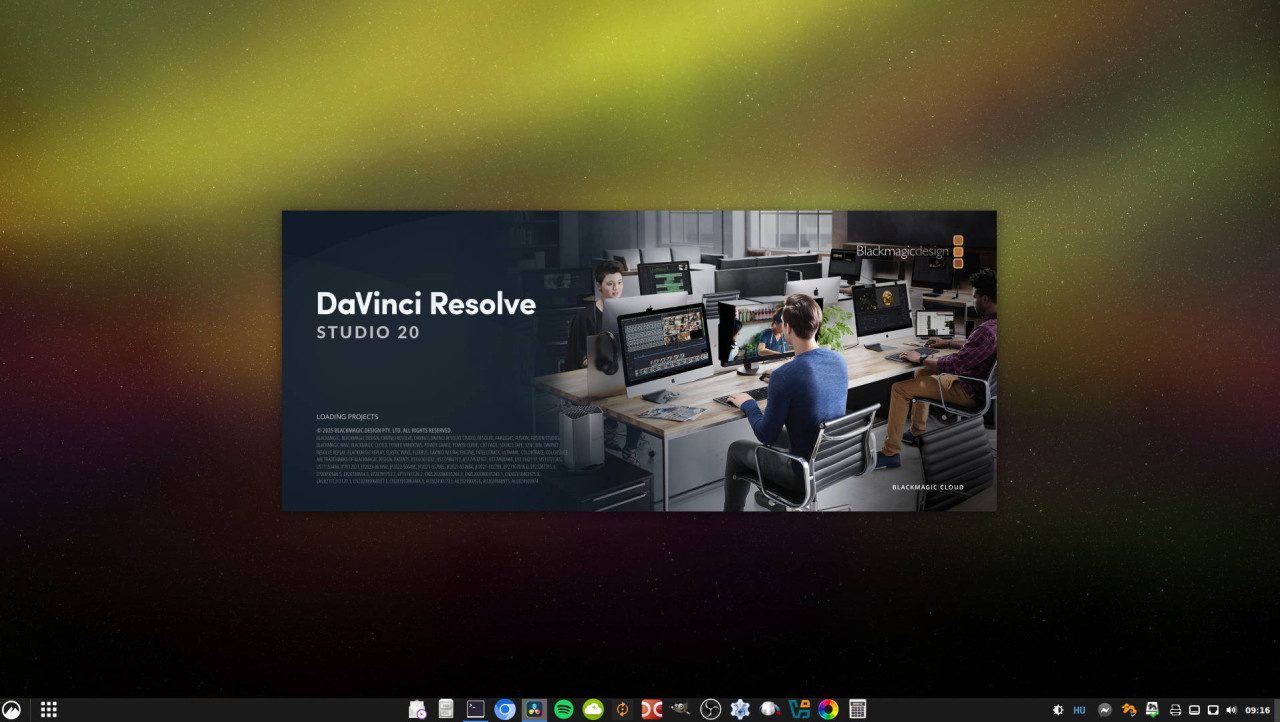Show the applications grid overview

click(x=48, y=709)
